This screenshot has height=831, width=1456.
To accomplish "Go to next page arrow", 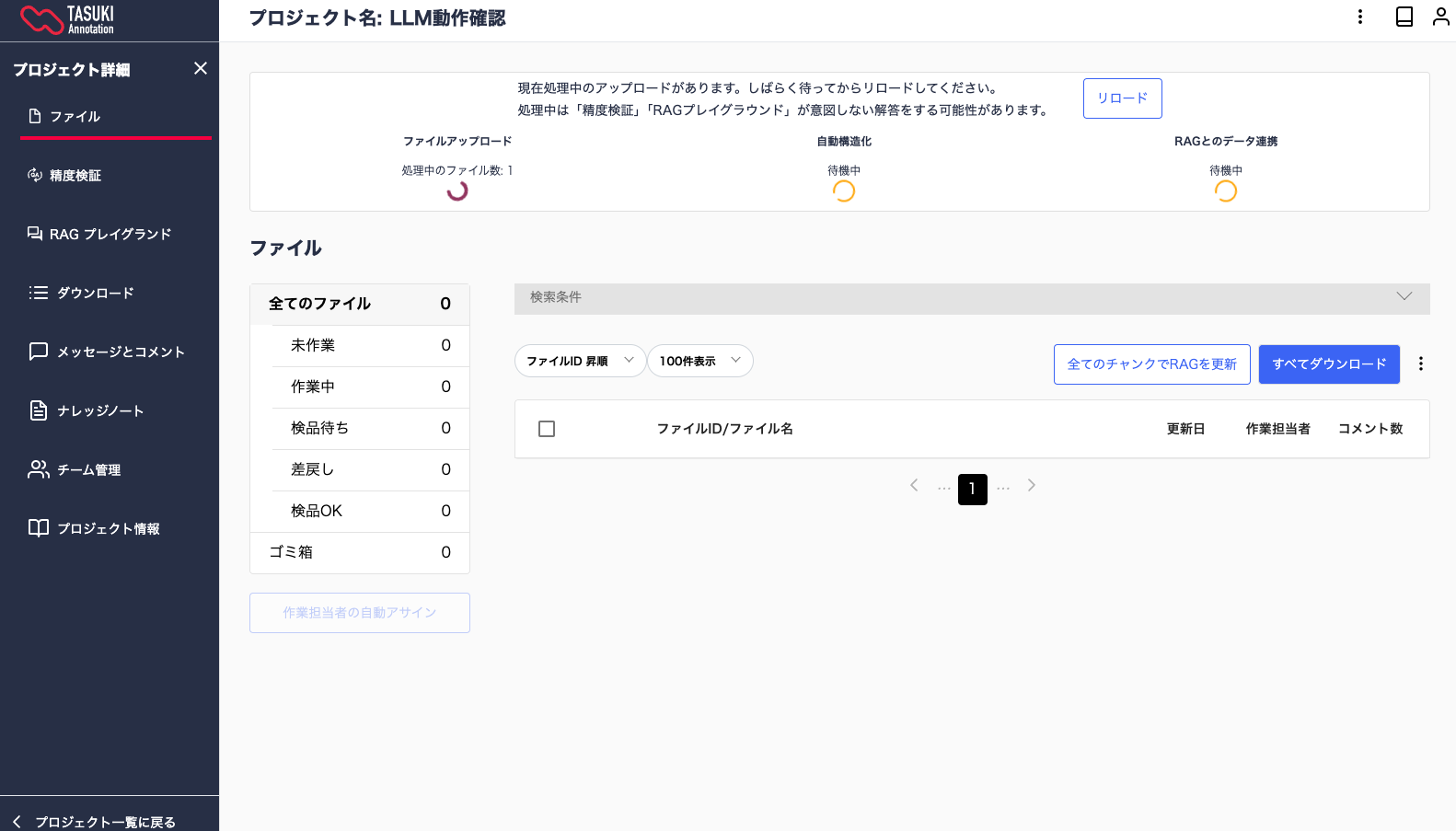I will click(1031, 485).
